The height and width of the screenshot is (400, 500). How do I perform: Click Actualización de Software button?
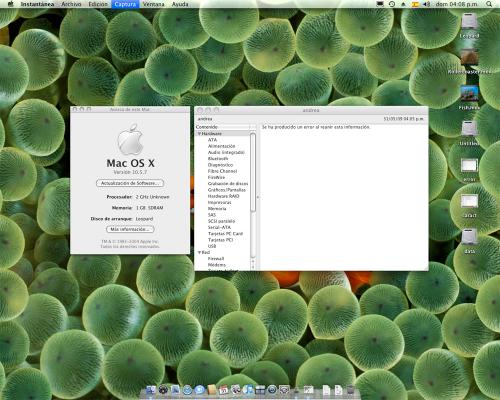click(x=130, y=183)
